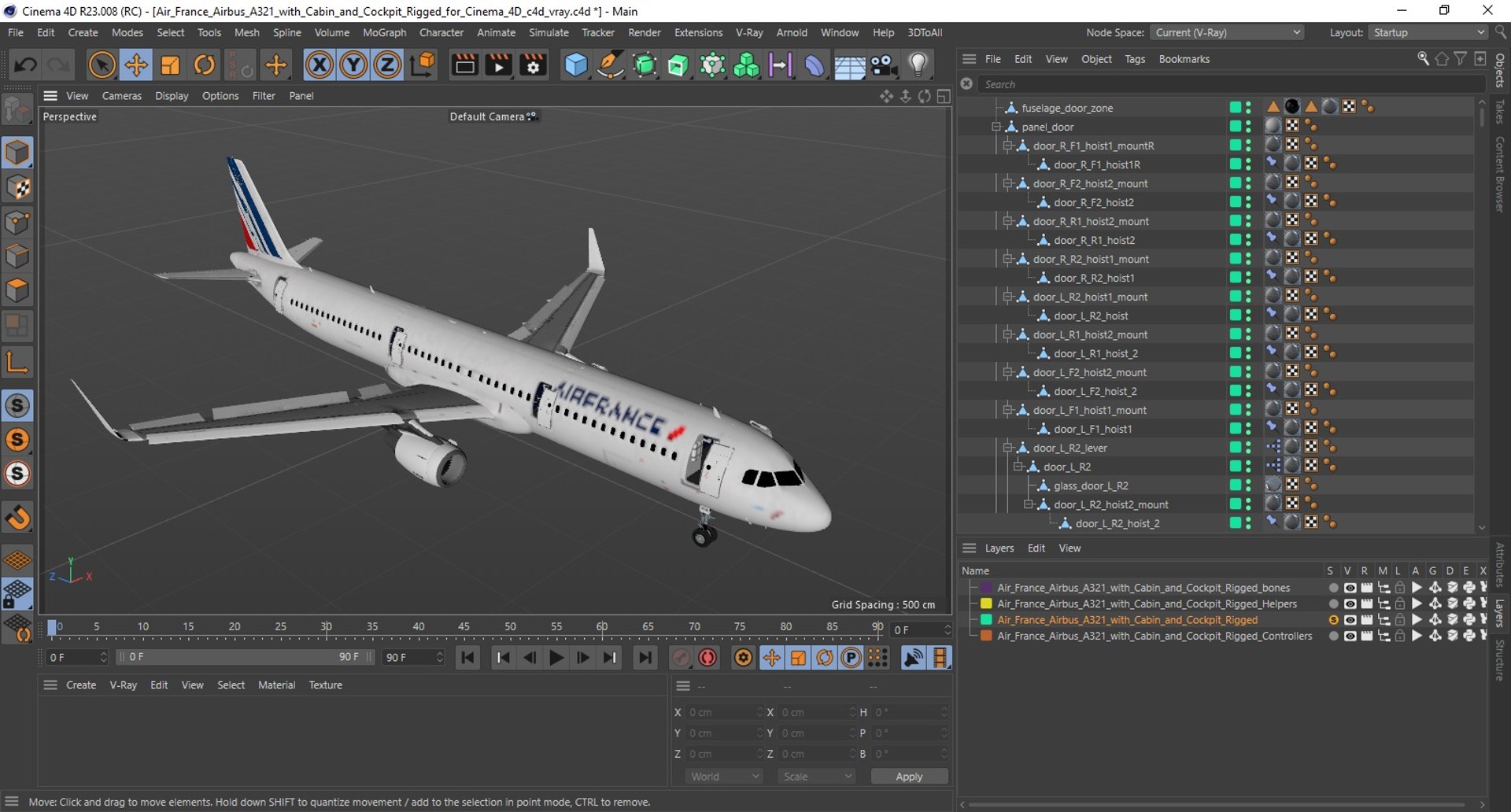Screen dimensions: 1511x812
Task: Open Layout Startup dropdown
Action: coord(1428,32)
